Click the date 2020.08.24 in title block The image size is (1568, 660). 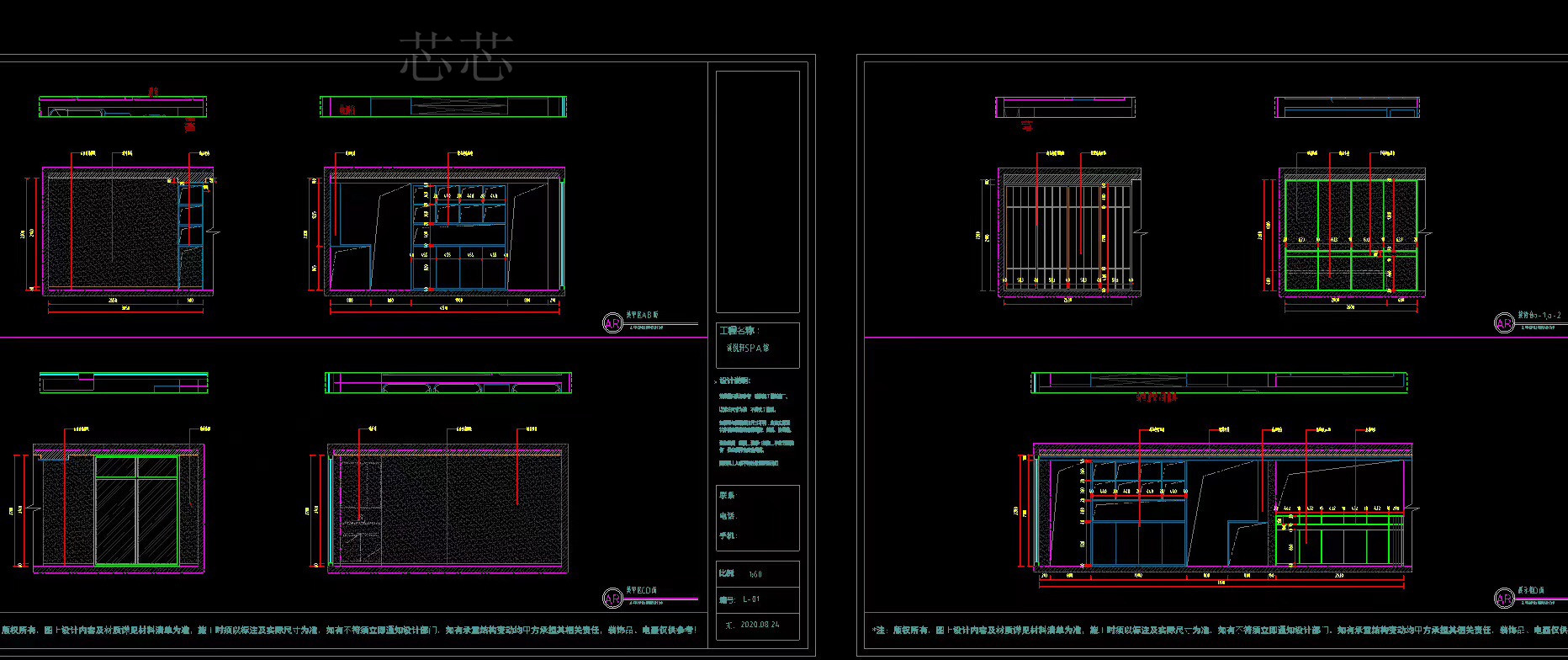point(759,625)
